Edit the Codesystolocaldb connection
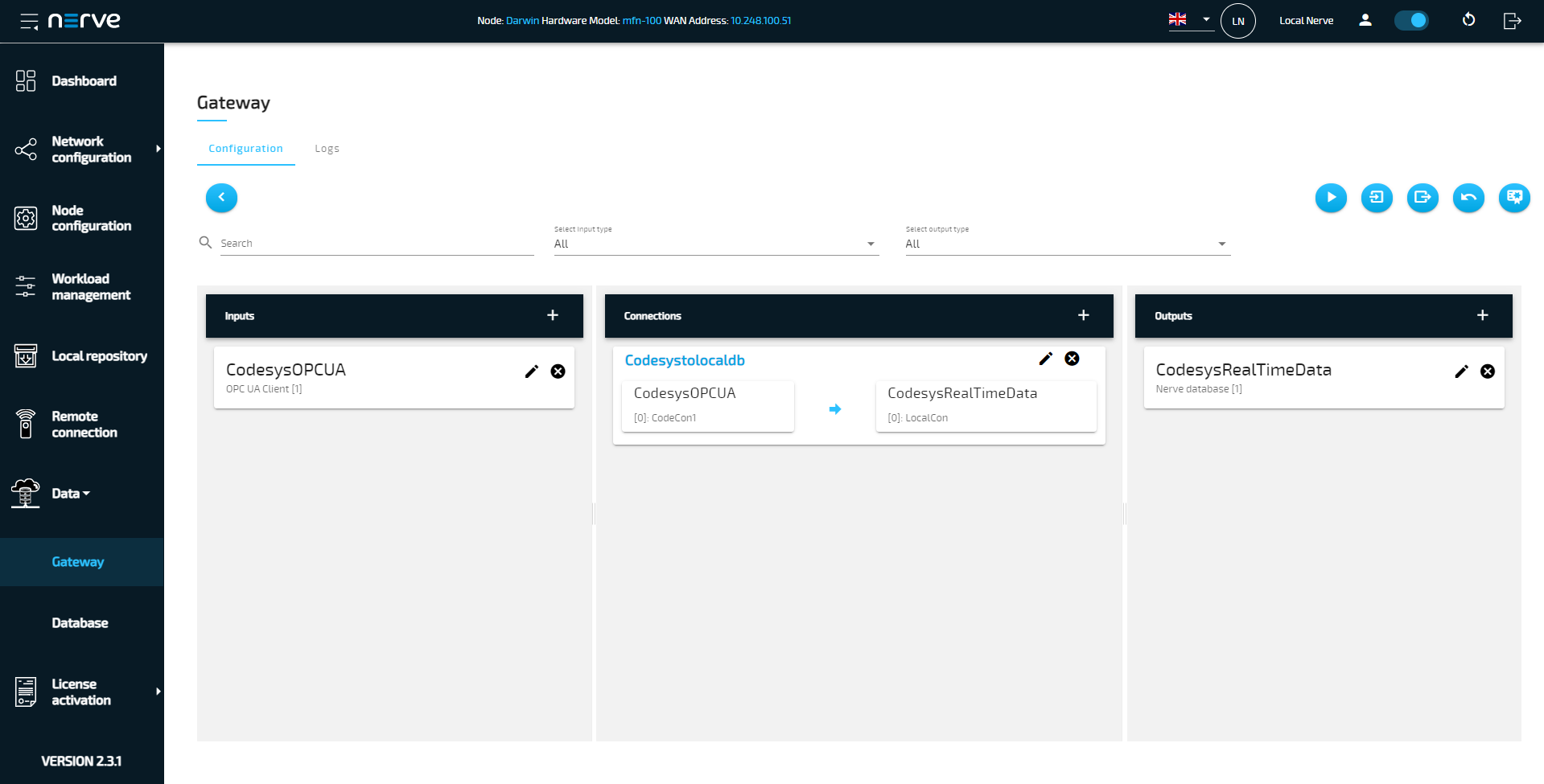Viewport: 1544px width, 784px height. pos(1046,359)
